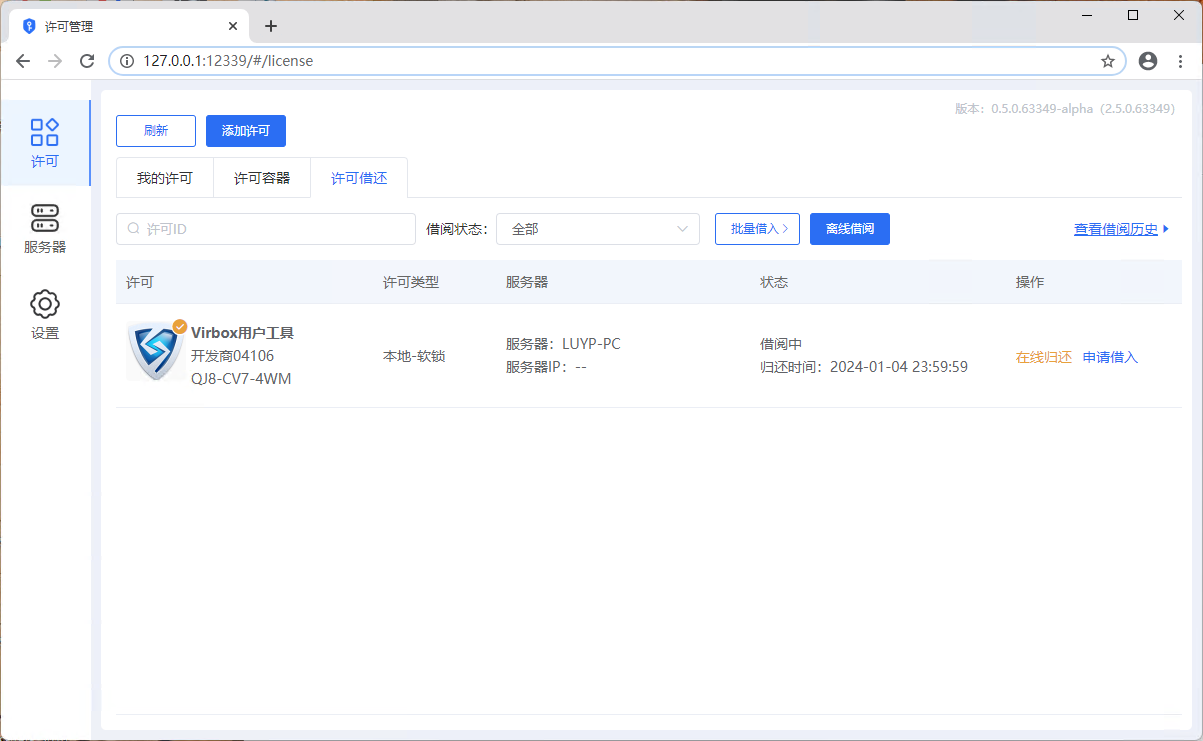Click 申请借入 for Virbox用户工具

(1110, 357)
